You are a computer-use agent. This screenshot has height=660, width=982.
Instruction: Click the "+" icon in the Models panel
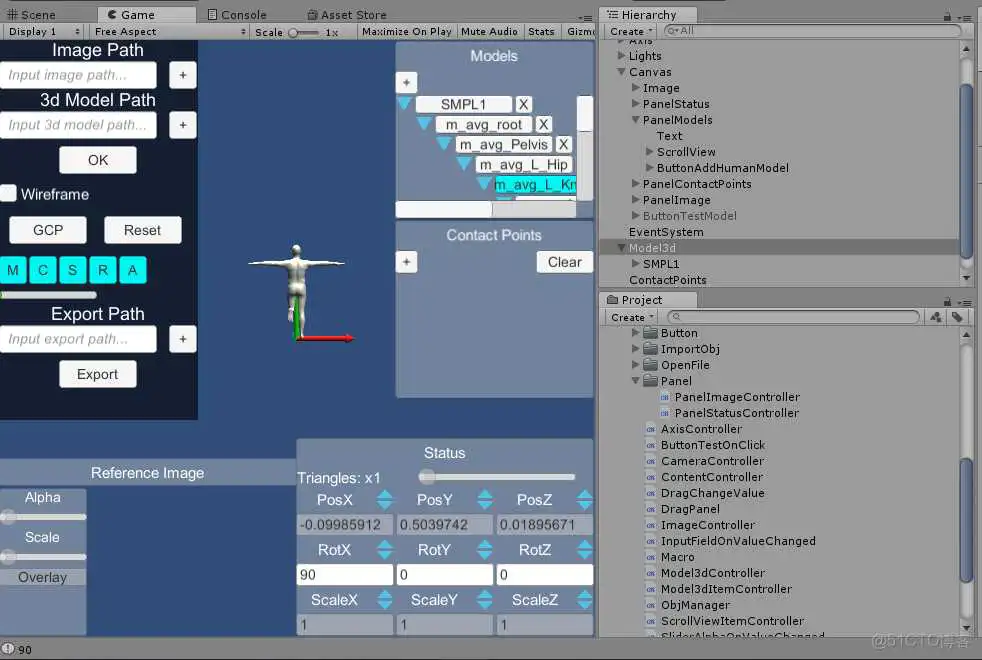tap(406, 82)
